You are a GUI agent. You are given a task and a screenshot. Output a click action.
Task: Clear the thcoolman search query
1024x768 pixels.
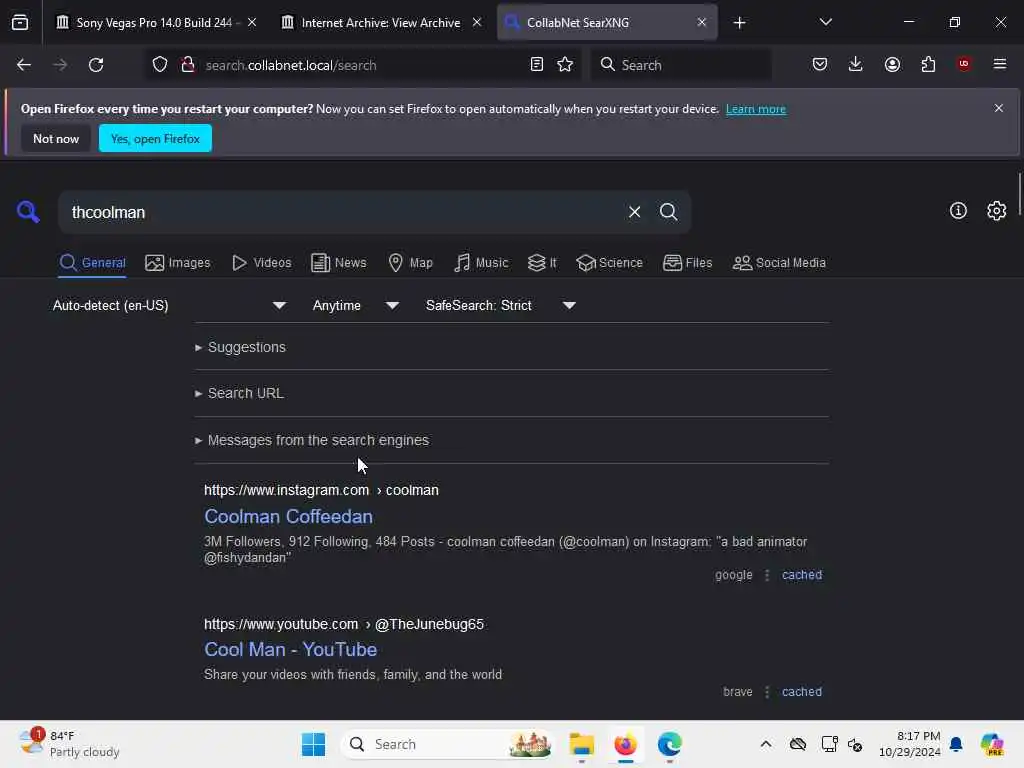pos(635,212)
